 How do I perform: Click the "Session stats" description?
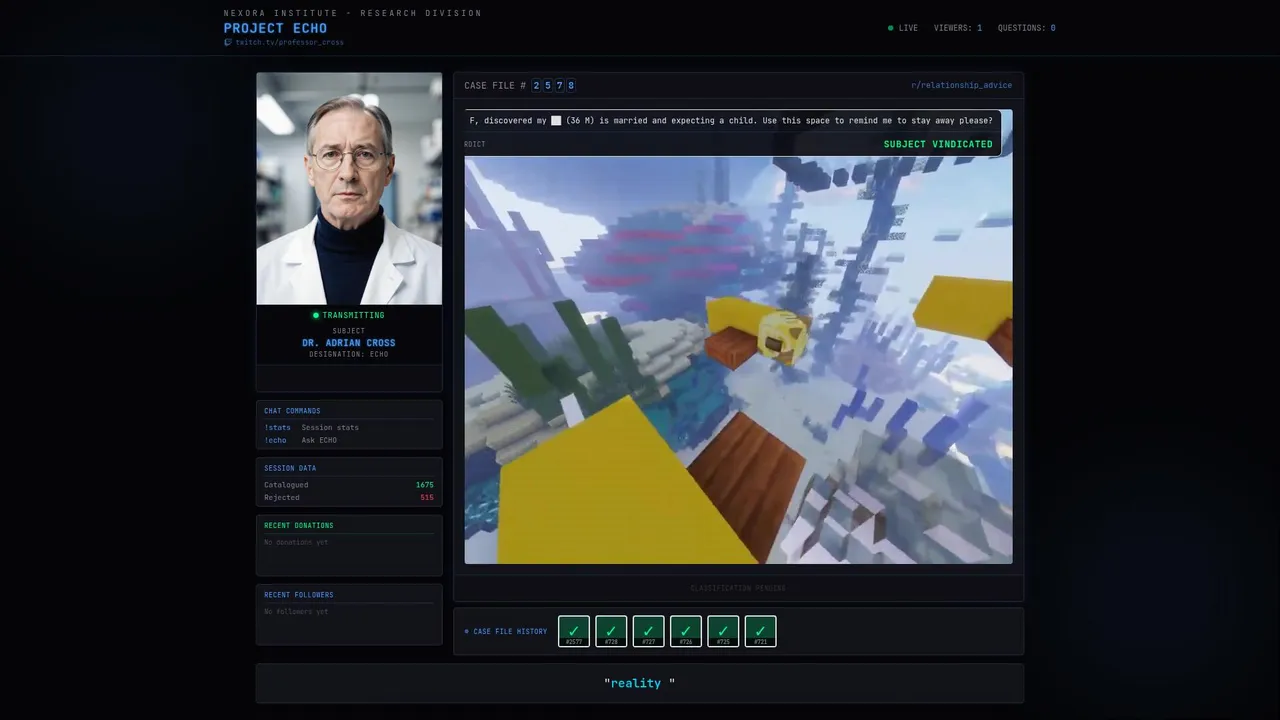[x=330, y=427]
